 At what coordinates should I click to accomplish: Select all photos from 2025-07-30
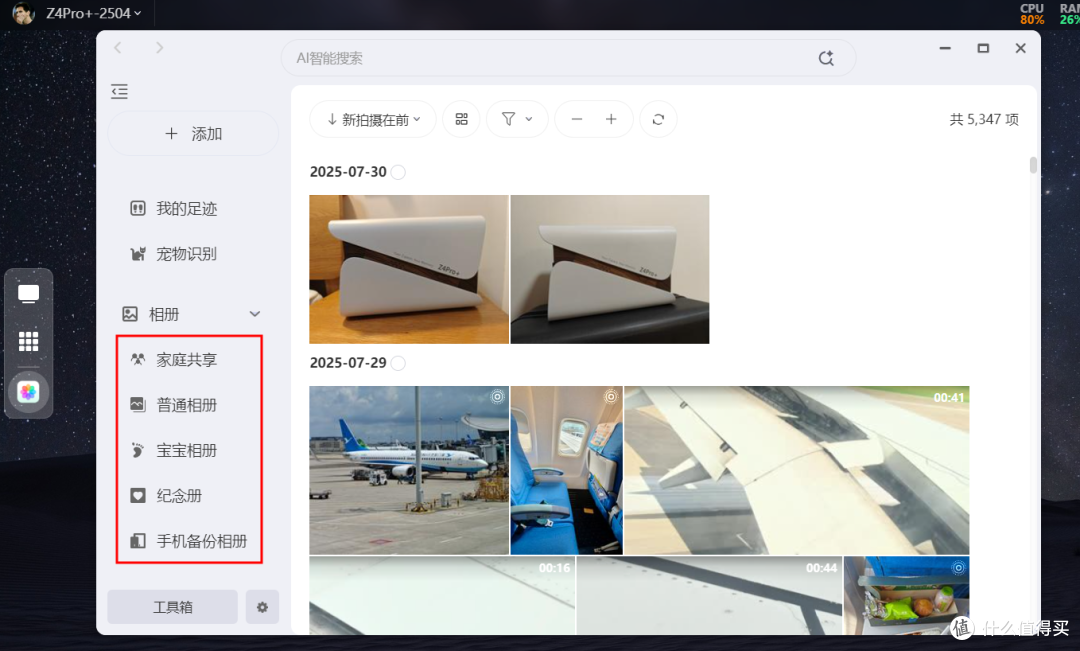398,172
